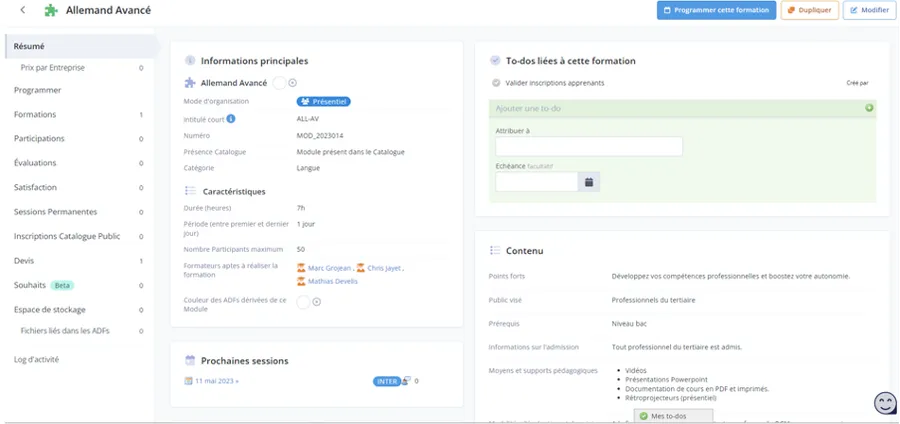Click the Echéance date input field
The width and height of the screenshot is (900, 424).
537,182
